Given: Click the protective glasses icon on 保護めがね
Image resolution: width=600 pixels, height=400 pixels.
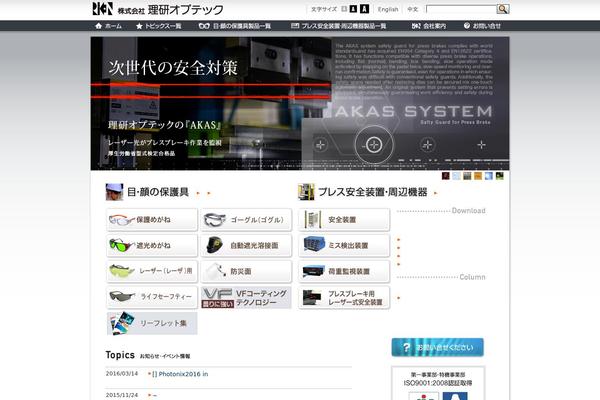Looking at the screenshot, I should 122,220.
